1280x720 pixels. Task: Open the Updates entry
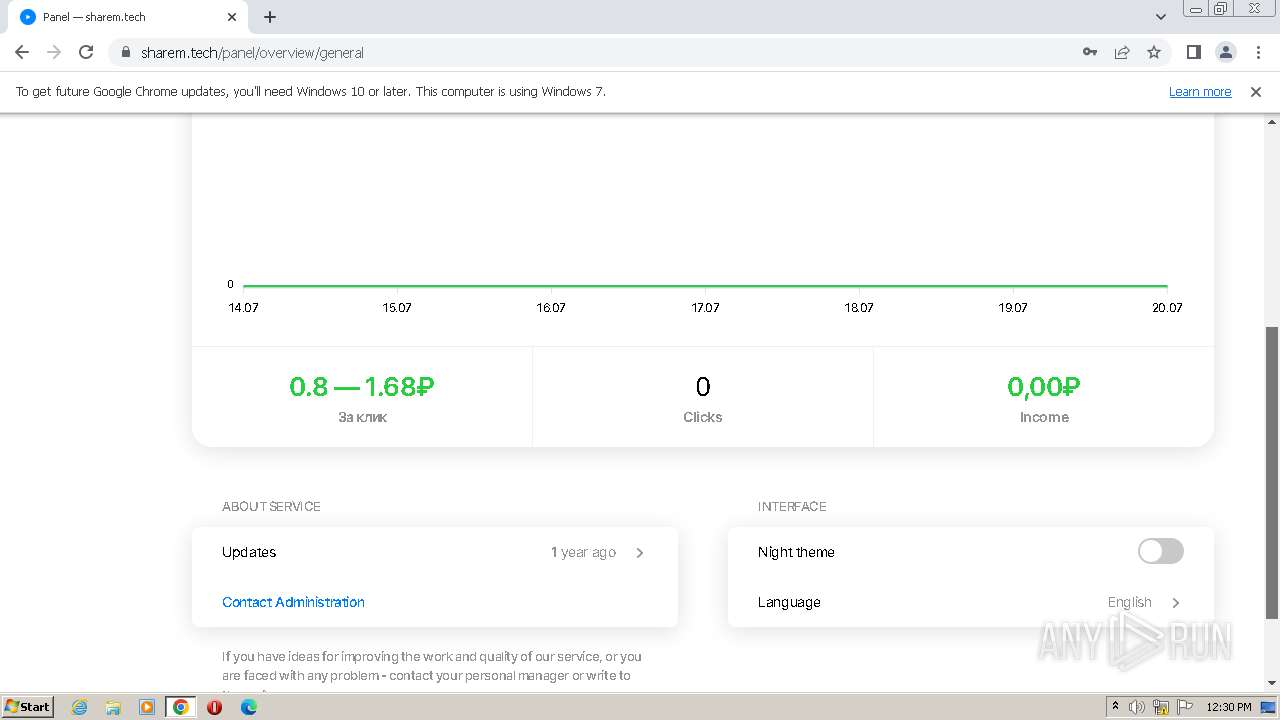point(434,552)
